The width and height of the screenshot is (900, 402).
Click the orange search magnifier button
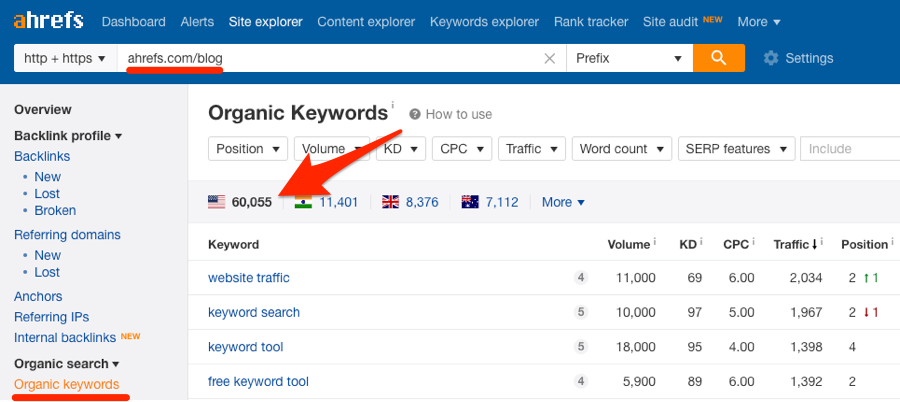pos(719,58)
